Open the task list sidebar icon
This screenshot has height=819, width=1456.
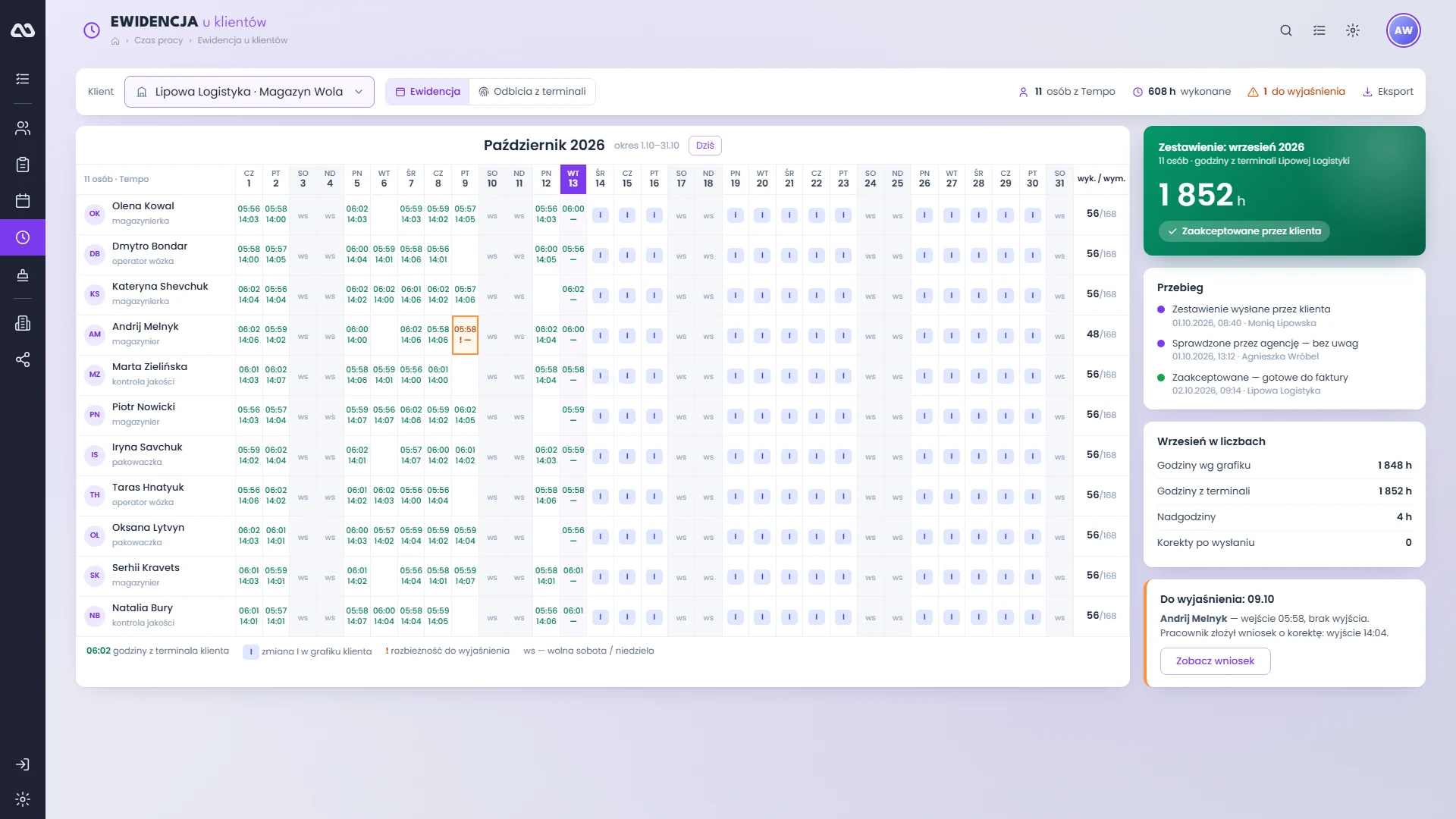pos(23,79)
